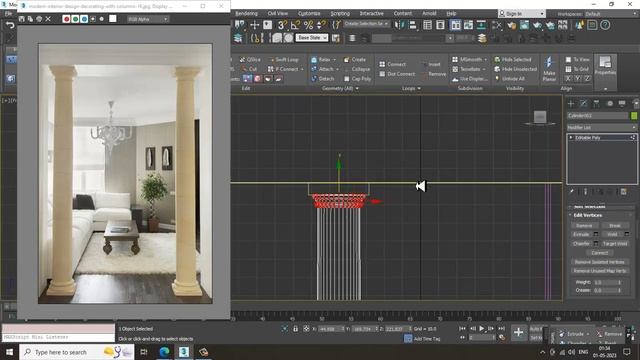Click the white swatch in image window
640x360 pixels.
click(x=113, y=19)
